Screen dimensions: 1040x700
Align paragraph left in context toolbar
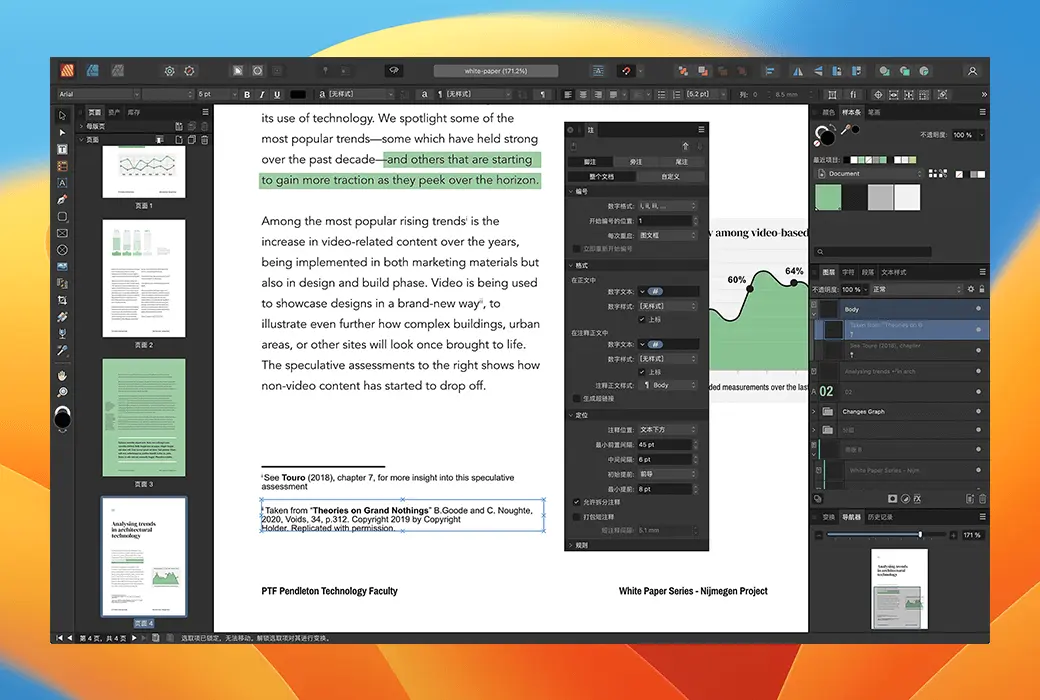pos(568,94)
